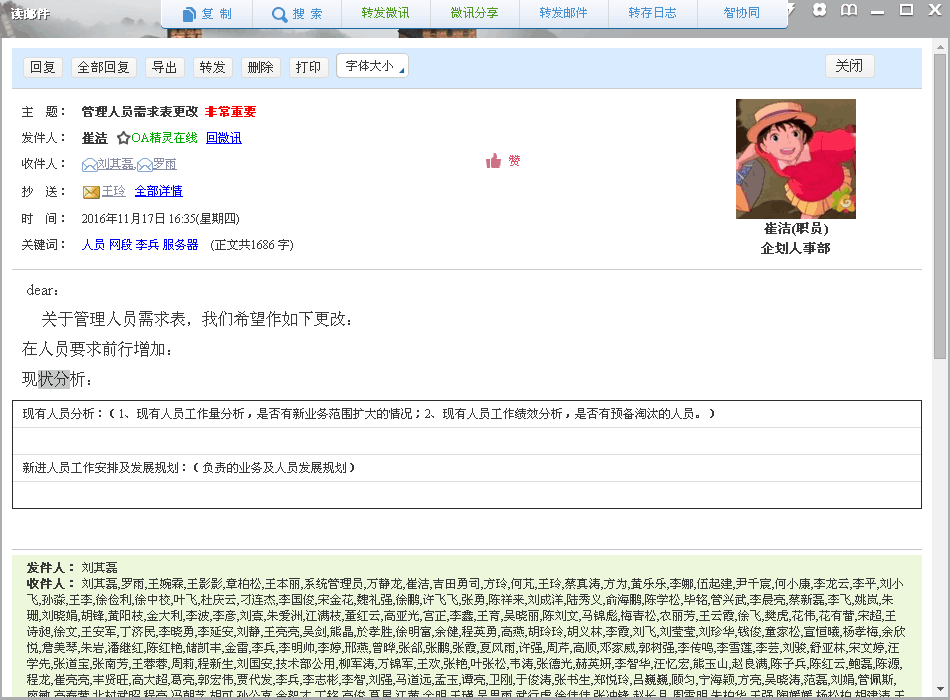Click the mail icon before 刘其磊

pos(89,165)
